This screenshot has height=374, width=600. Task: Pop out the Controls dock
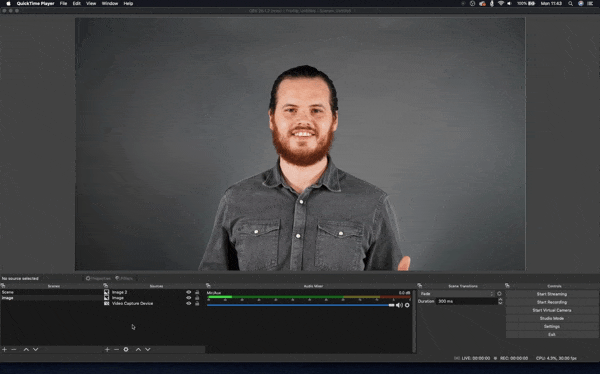coord(507,286)
